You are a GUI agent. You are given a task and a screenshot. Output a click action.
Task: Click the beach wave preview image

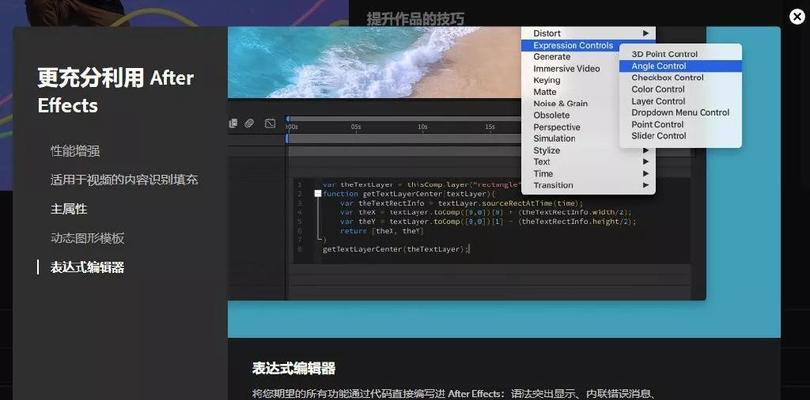click(x=375, y=62)
